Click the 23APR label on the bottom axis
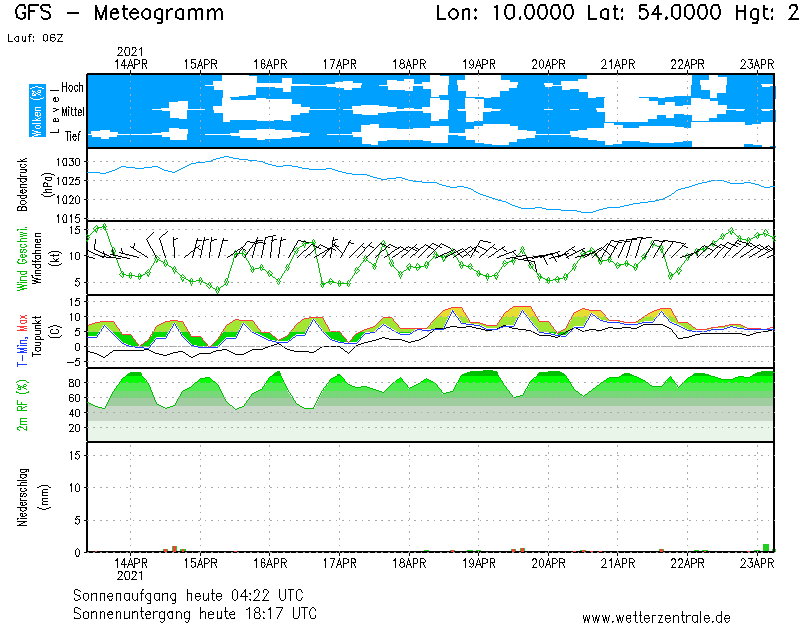 point(757,564)
